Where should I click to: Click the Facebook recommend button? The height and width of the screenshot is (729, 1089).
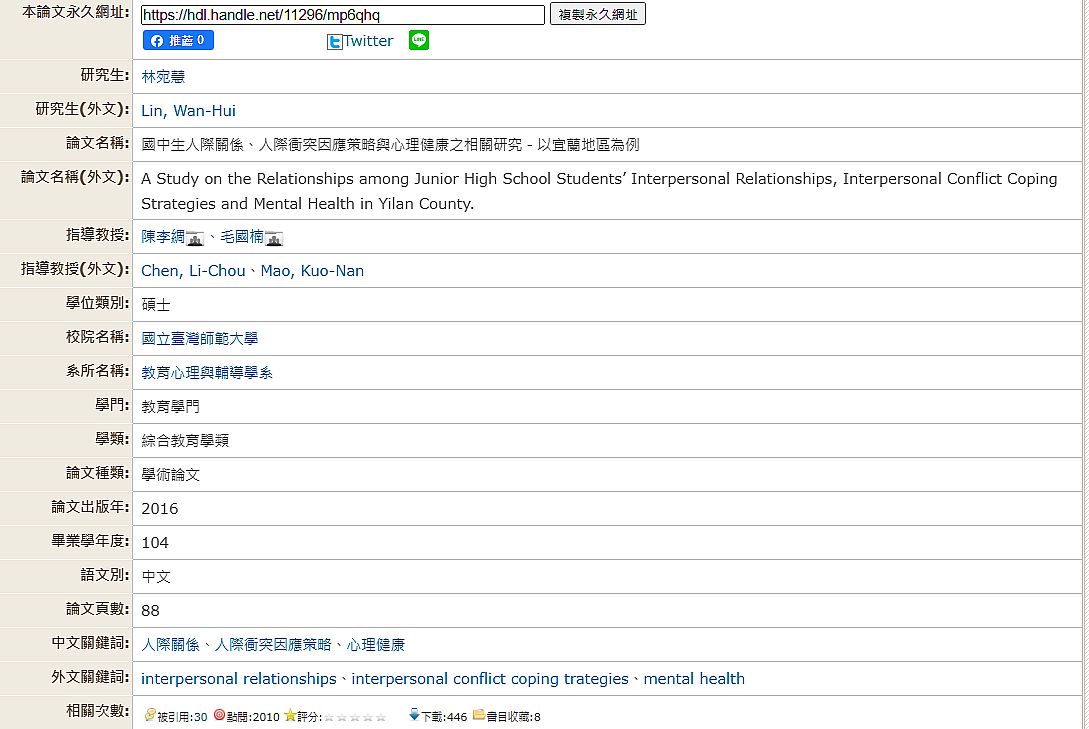coord(178,41)
